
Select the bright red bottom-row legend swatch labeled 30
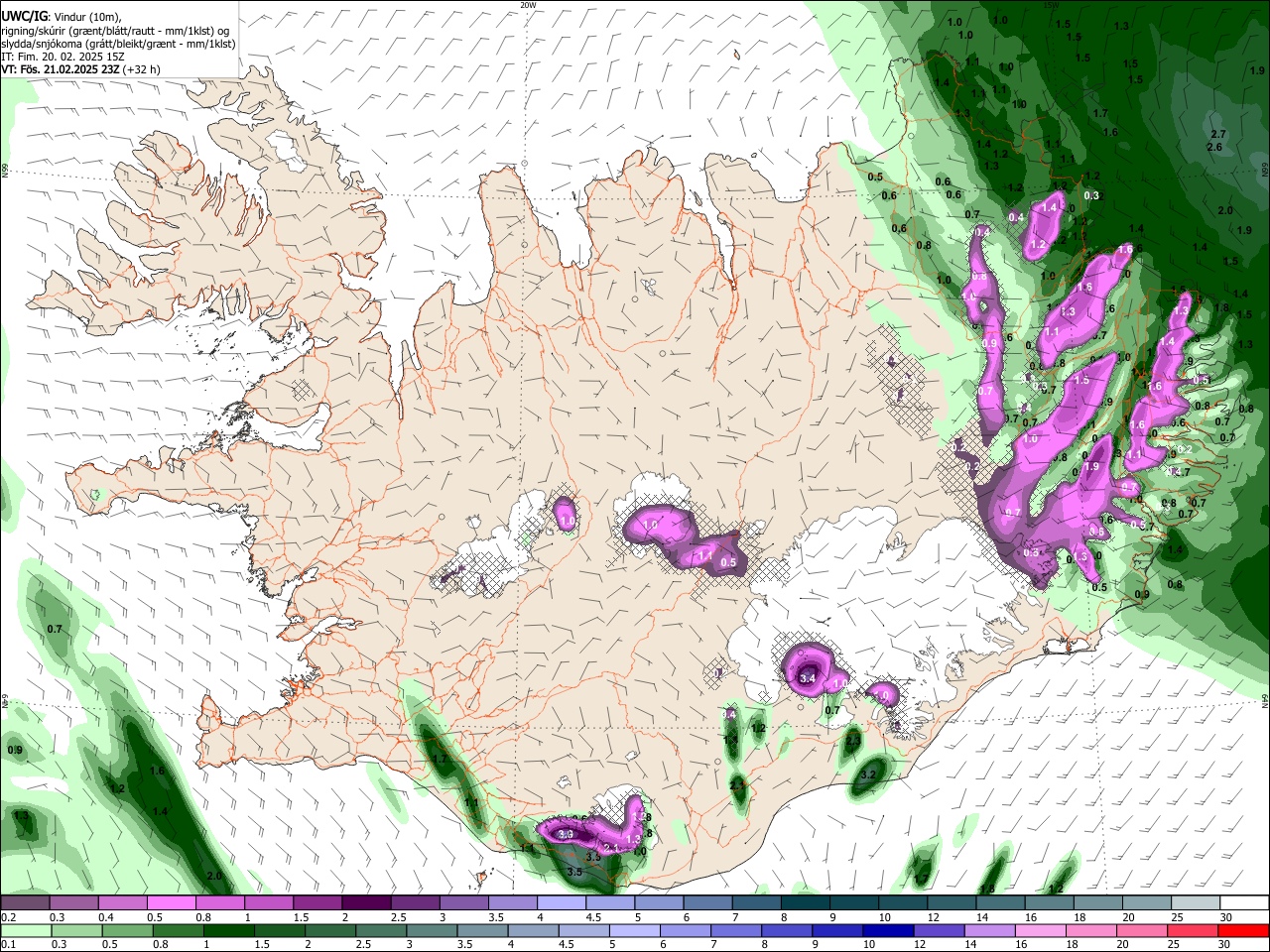1244,931
